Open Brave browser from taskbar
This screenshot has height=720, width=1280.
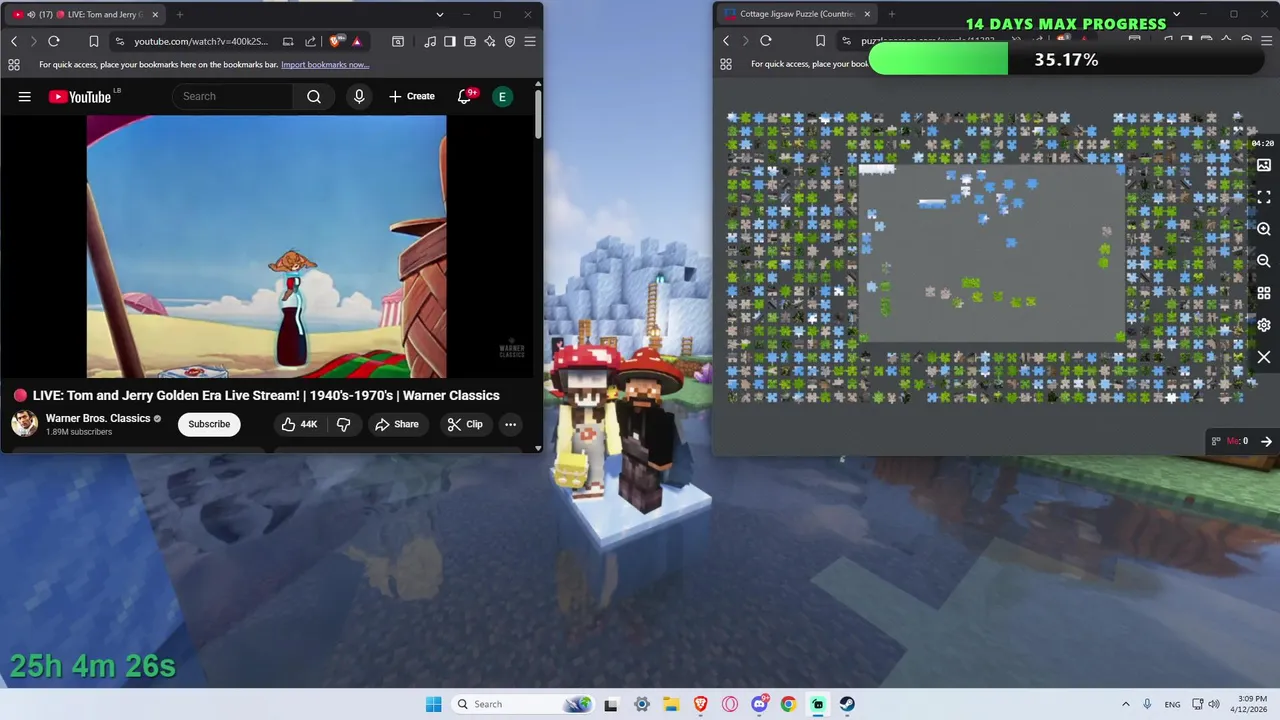[x=701, y=704]
